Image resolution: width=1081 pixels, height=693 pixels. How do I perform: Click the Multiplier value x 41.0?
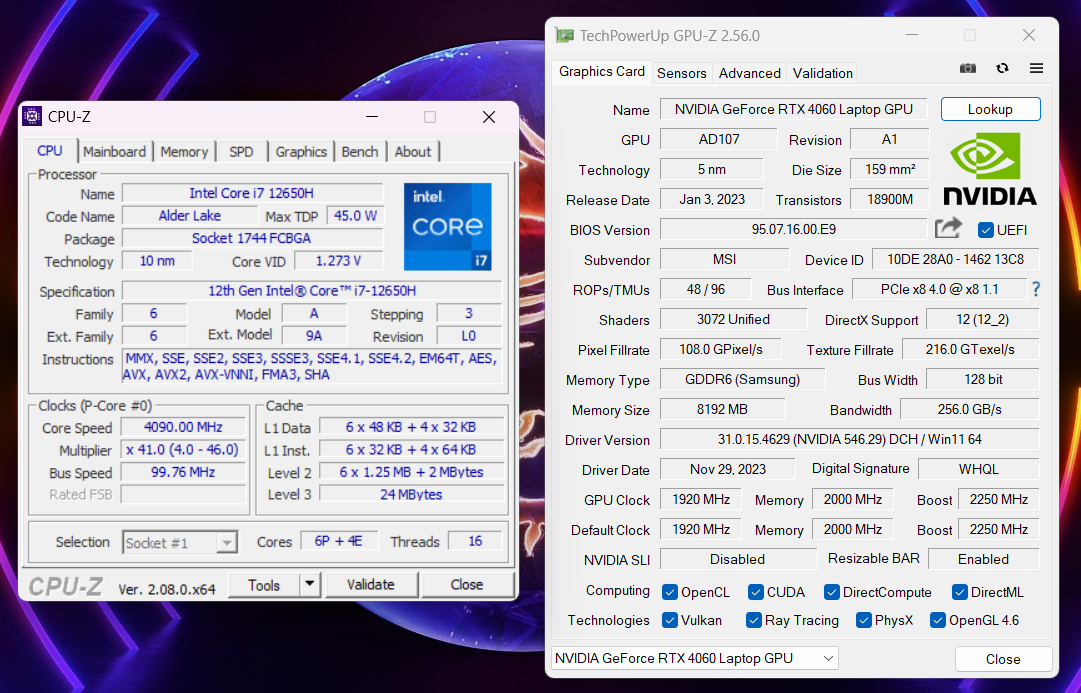183,450
